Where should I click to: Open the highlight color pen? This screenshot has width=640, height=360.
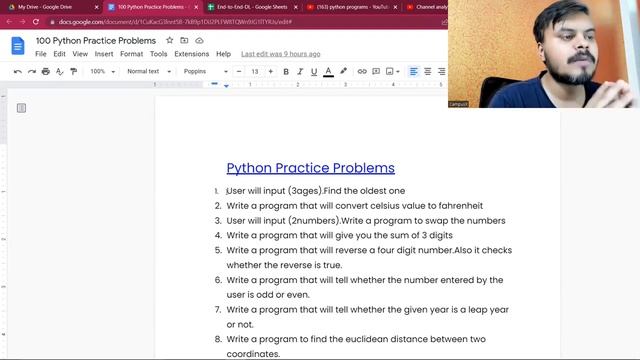click(x=343, y=71)
